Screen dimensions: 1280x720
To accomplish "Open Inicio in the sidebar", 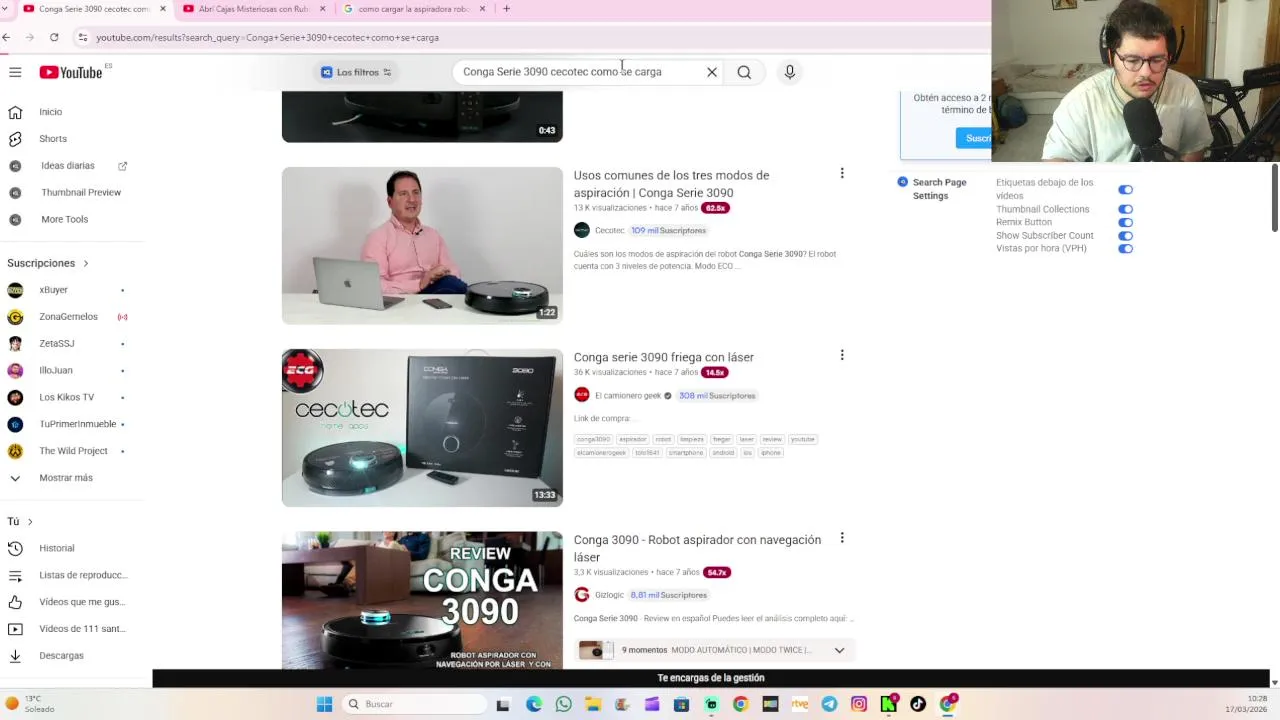I will (50, 112).
